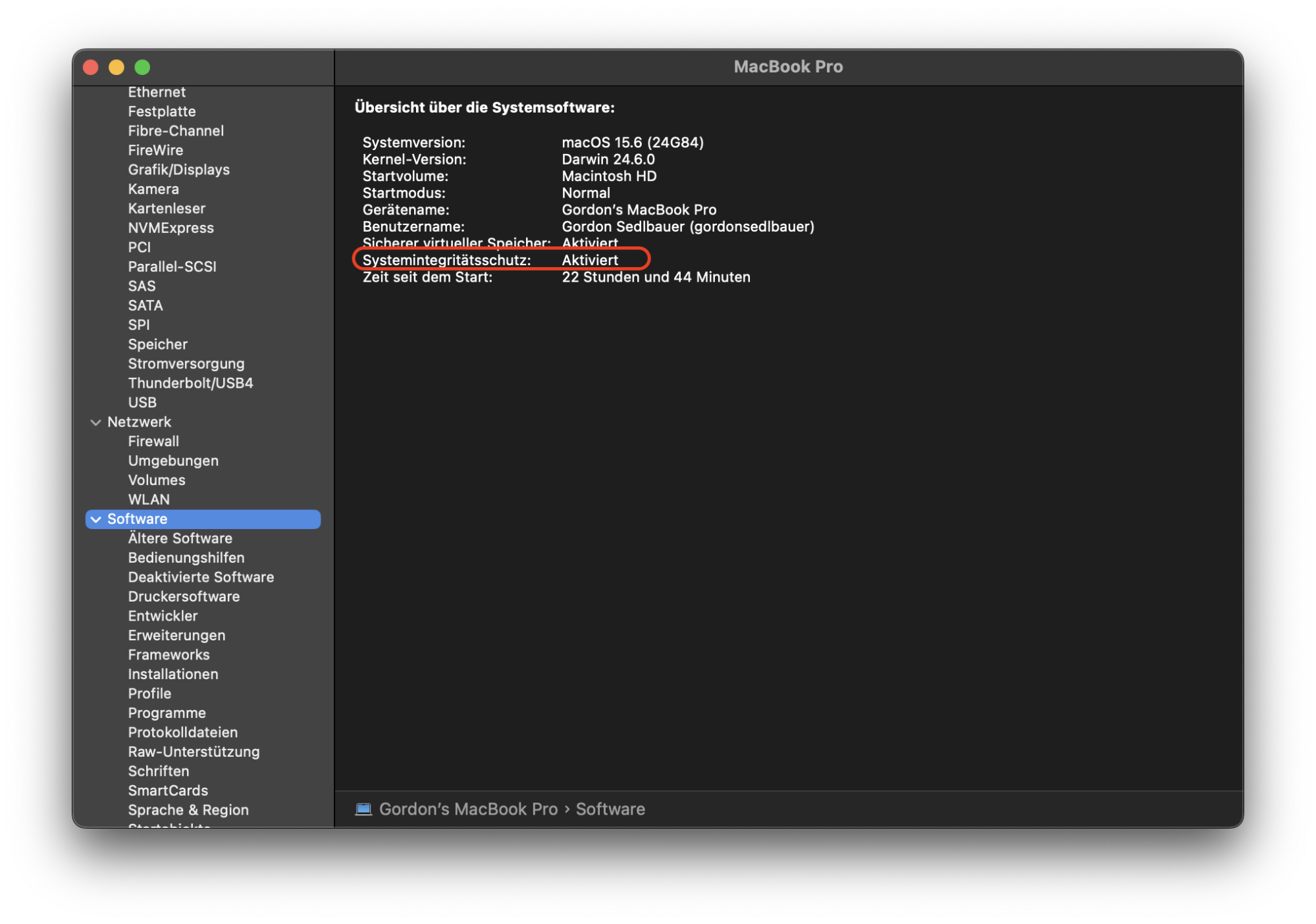Screen dimensions: 1316x924
Task: Open the Speicher section
Action: click(x=158, y=344)
